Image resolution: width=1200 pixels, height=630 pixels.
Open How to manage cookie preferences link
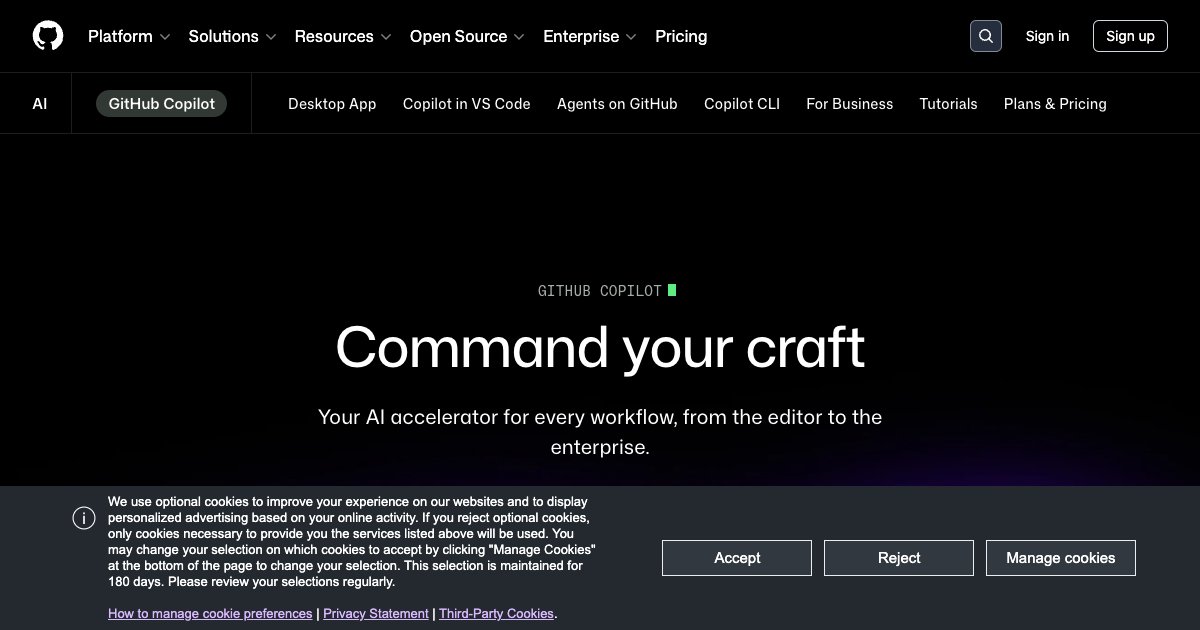[210, 613]
